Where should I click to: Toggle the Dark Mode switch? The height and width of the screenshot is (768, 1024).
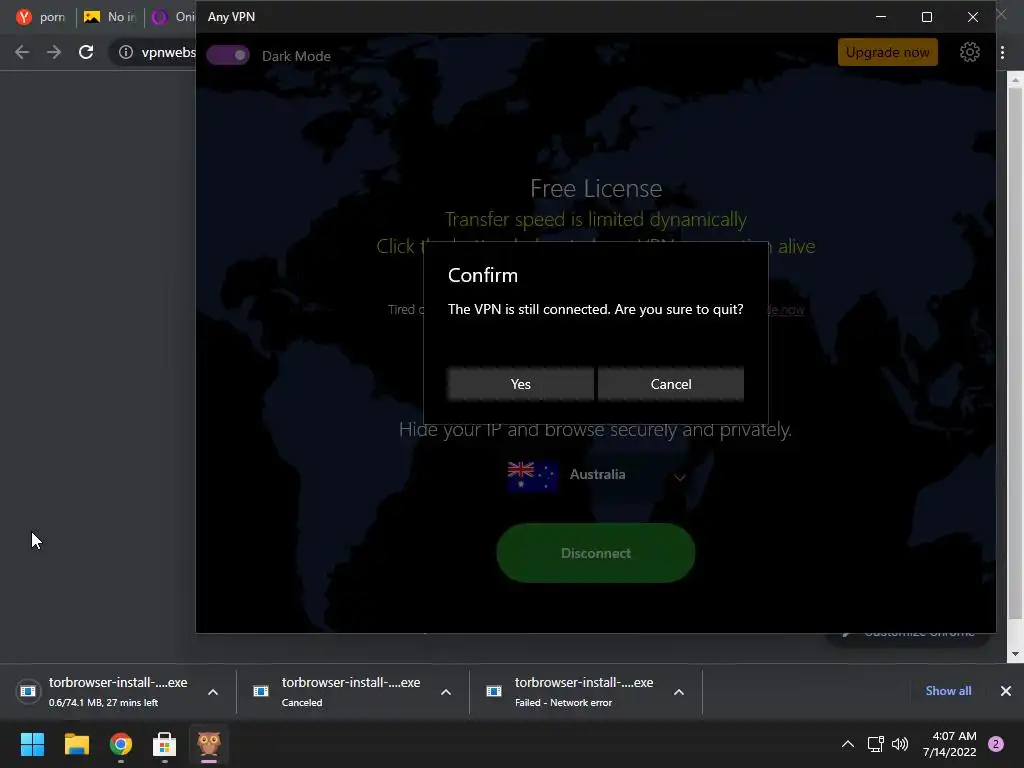(x=228, y=56)
